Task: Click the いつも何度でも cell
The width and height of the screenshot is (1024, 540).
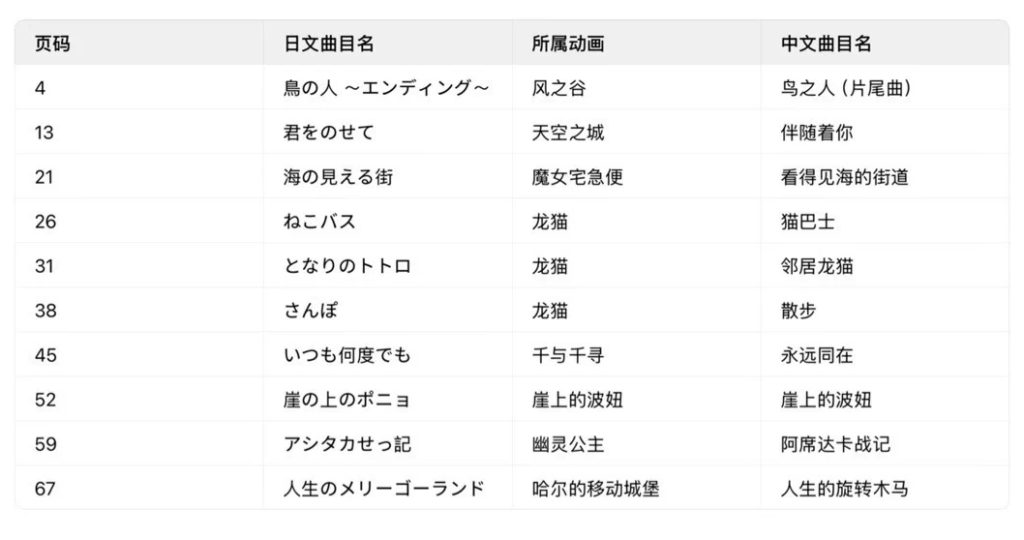Action: (x=347, y=355)
